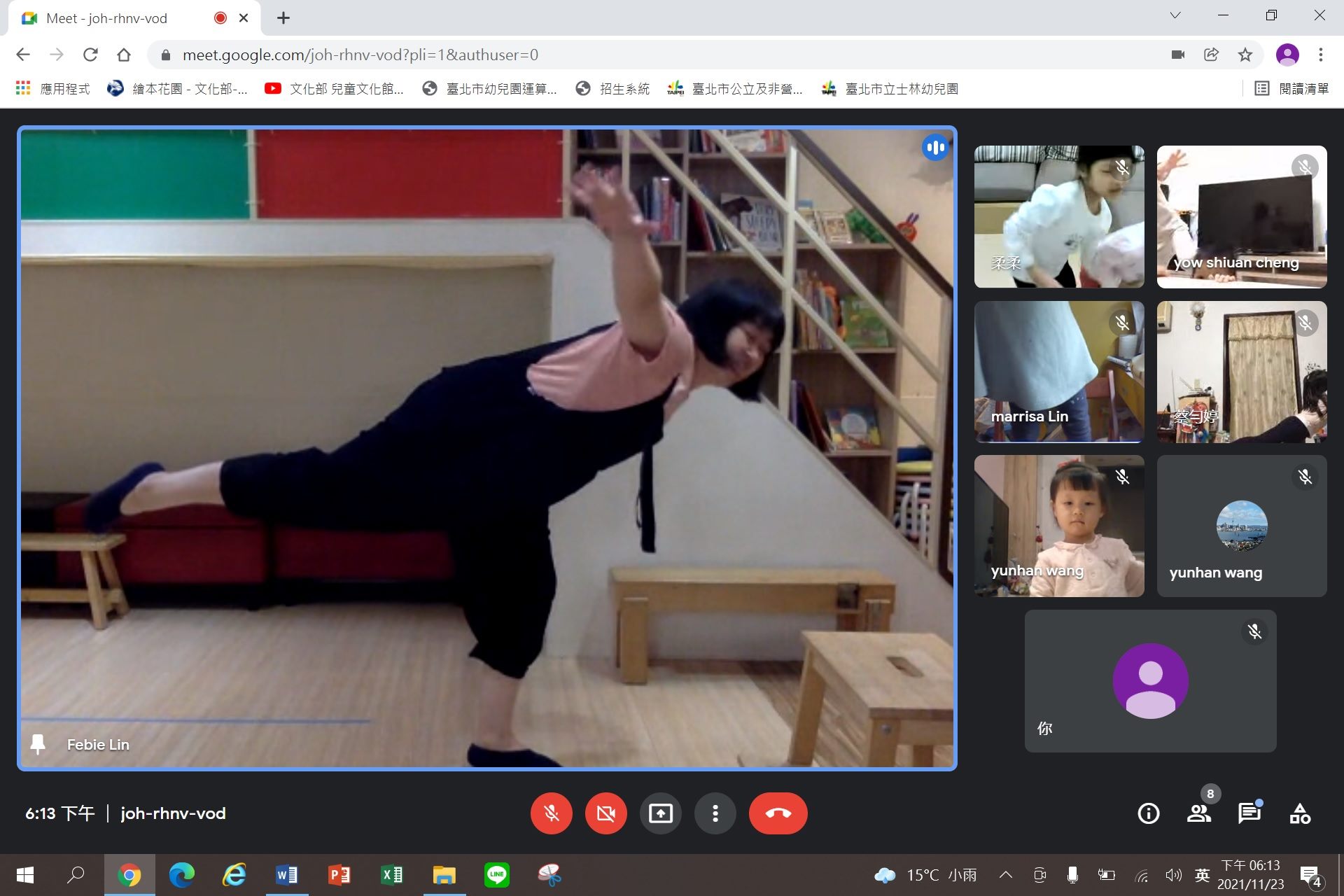Click the present screen button

pyautogui.click(x=660, y=813)
